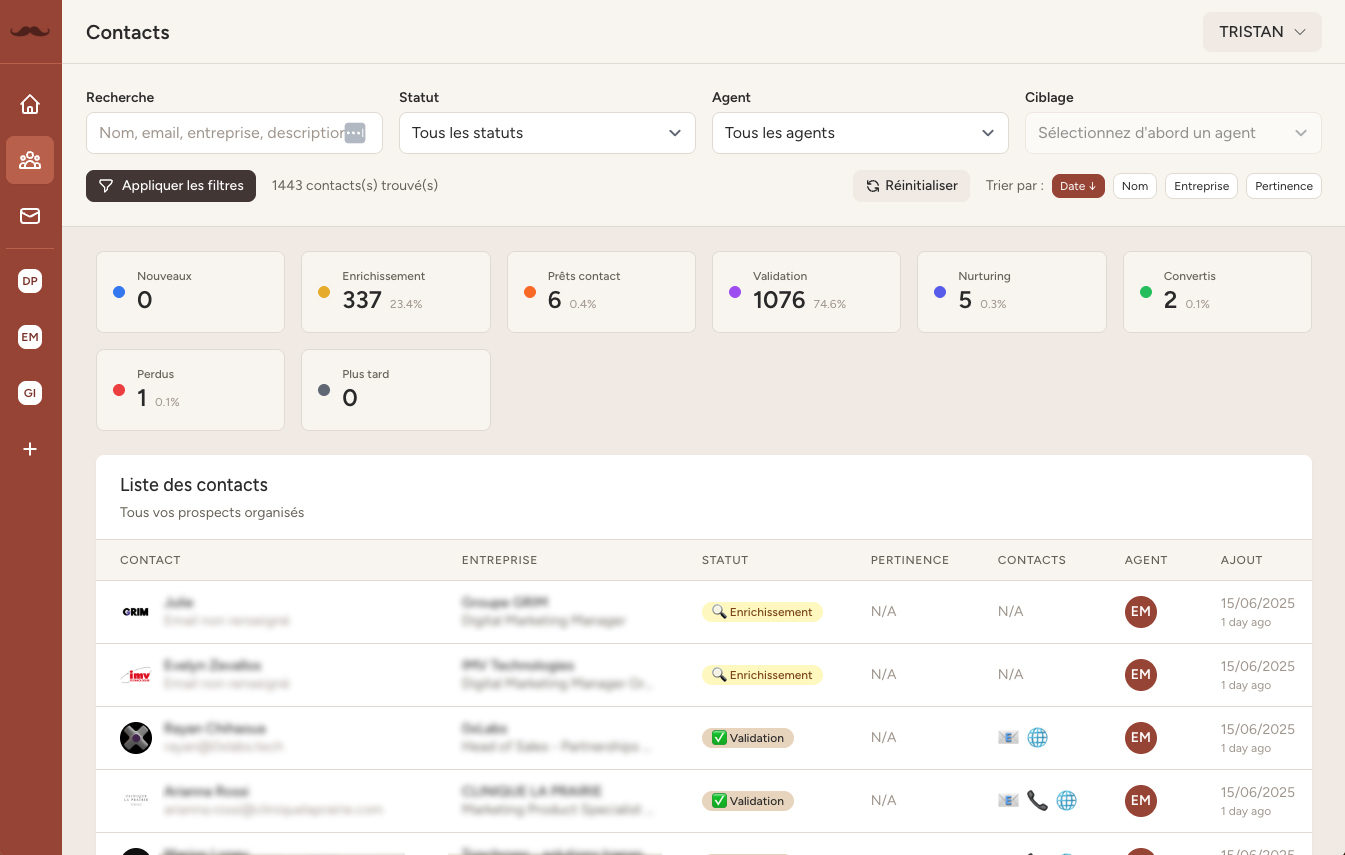
Task: Open the Home icon in sidebar
Action: point(30,104)
